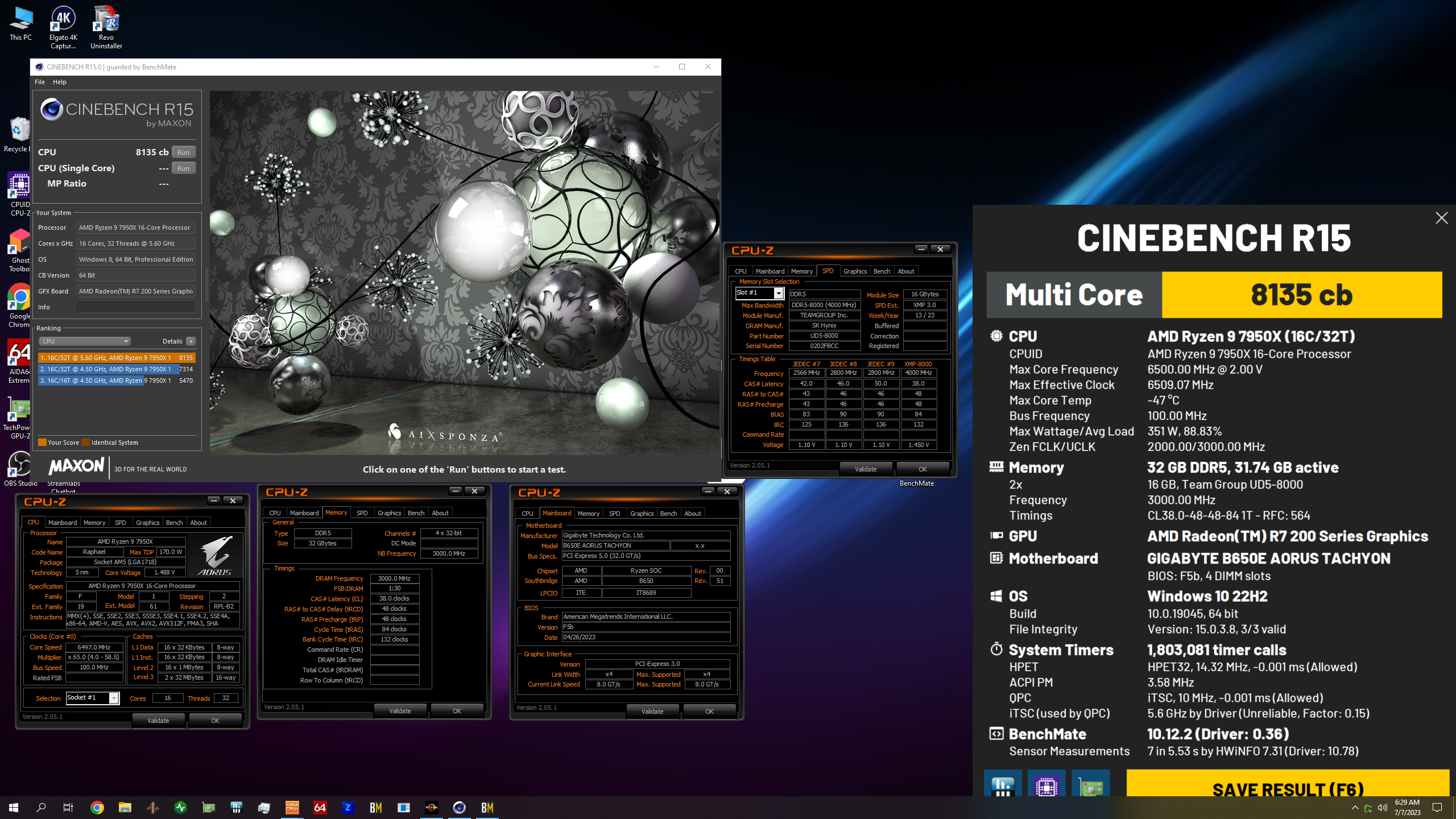Click Validate in CPU-Z SPD window

[866, 469]
